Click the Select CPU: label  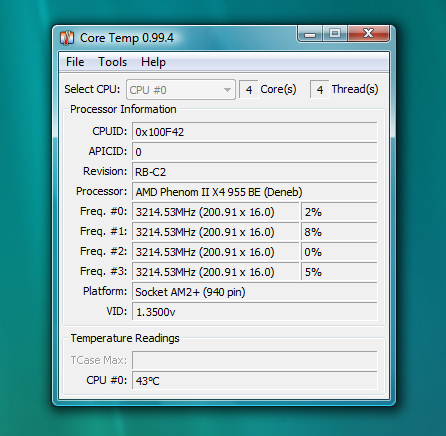pos(92,89)
